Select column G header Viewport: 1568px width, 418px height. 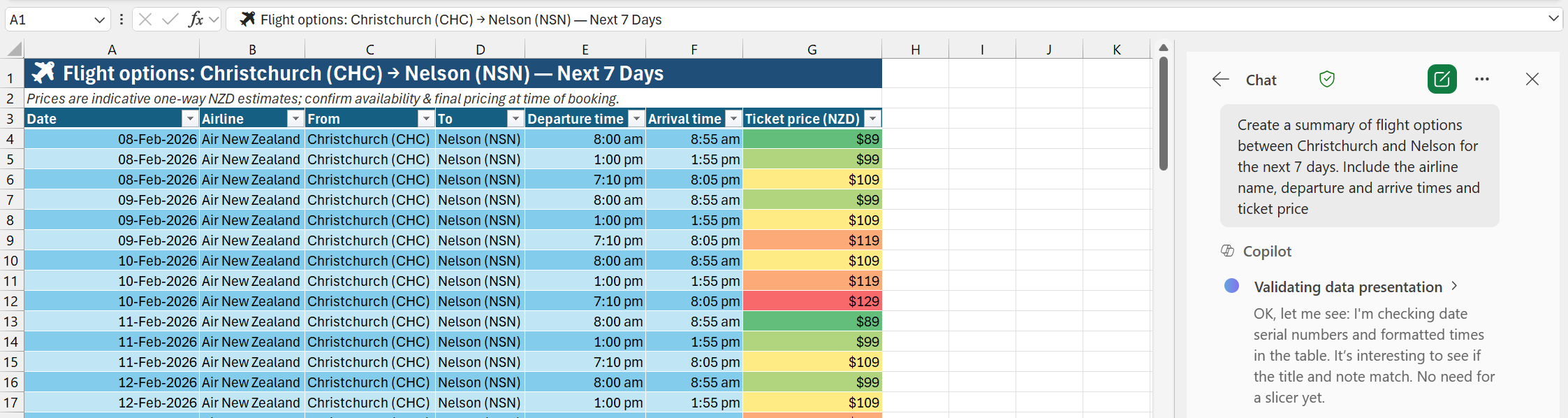coord(812,50)
